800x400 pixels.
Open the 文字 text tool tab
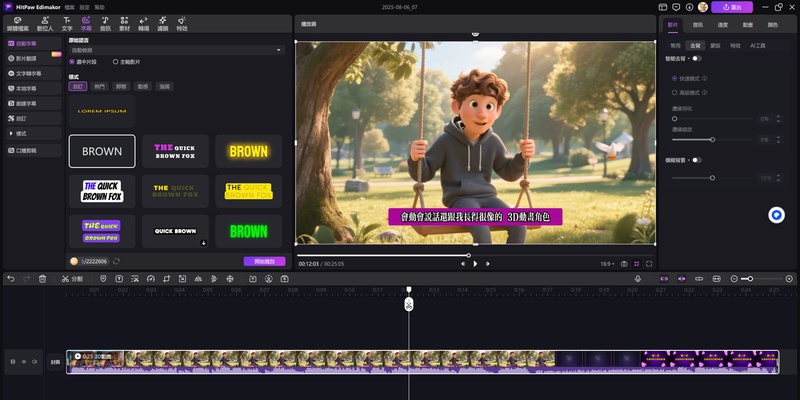[x=67, y=24]
